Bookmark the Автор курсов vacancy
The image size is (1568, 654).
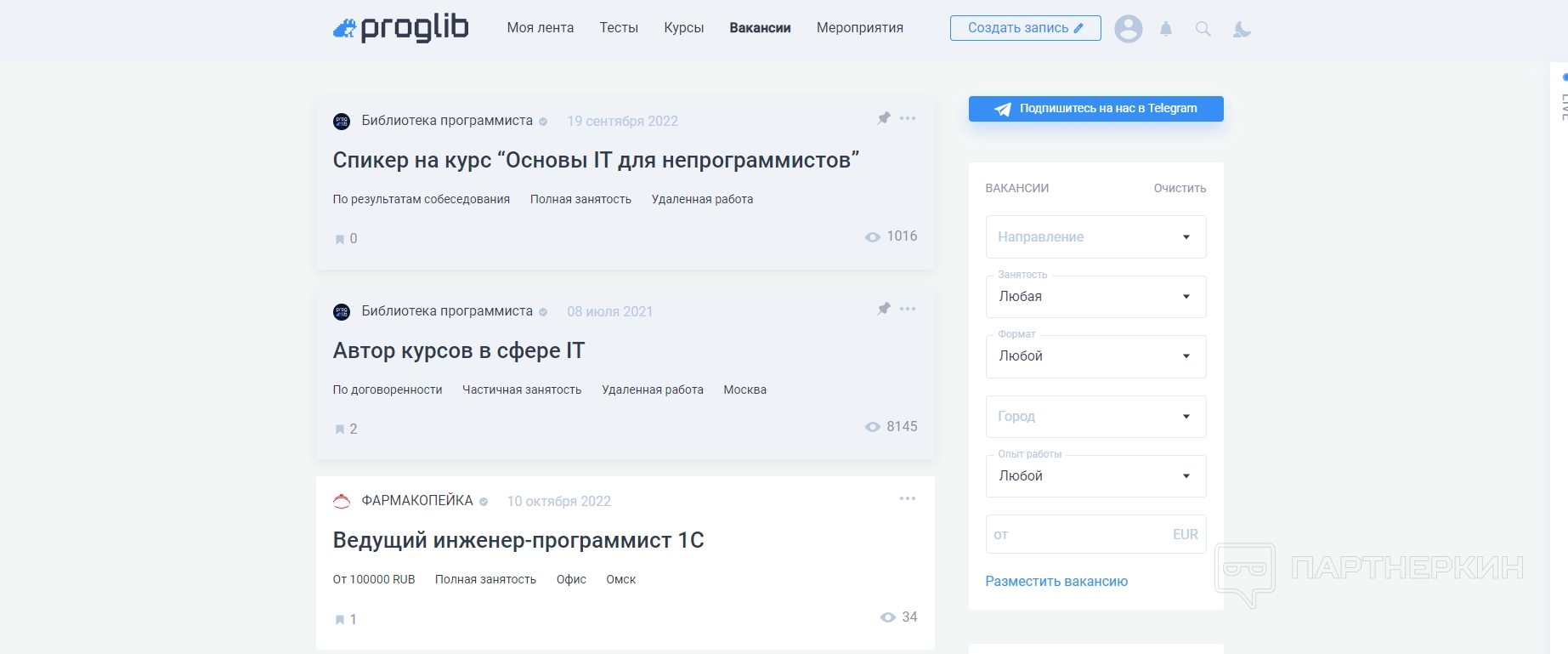click(340, 429)
